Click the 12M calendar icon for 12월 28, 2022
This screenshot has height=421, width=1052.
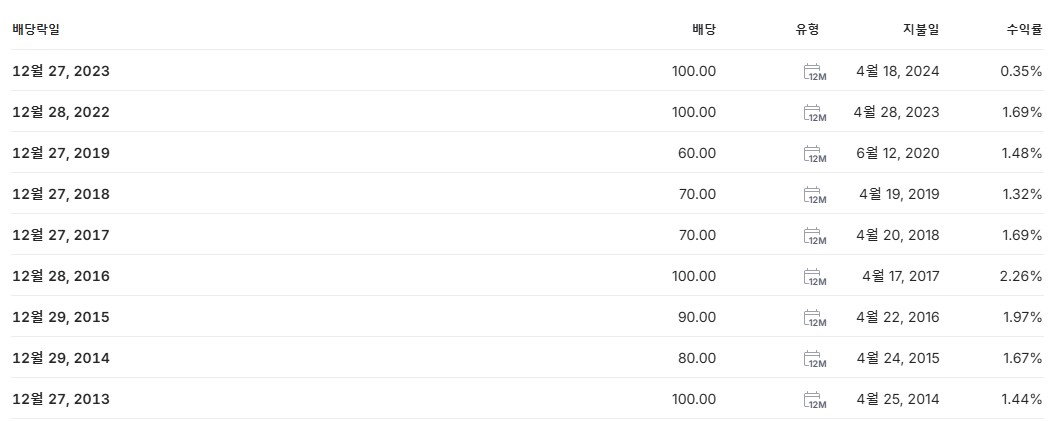tap(814, 113)
